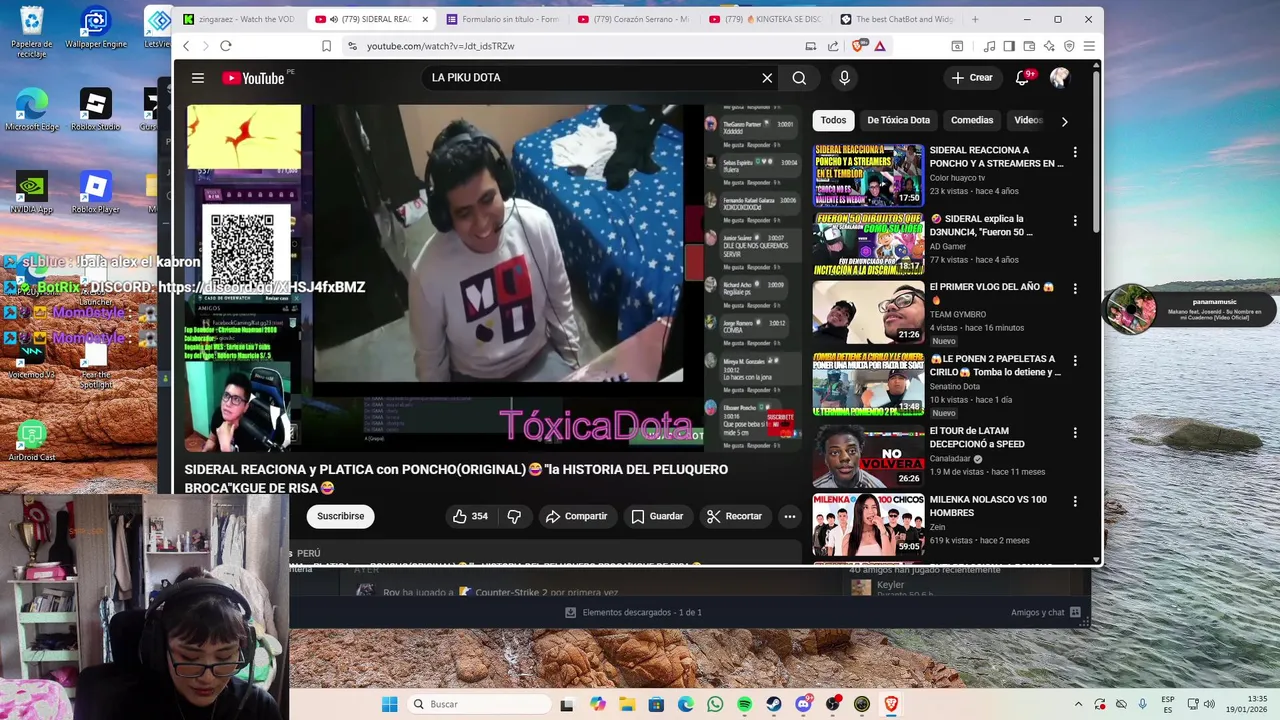Open Brave Rewards triangle icon

pos(880,46)
